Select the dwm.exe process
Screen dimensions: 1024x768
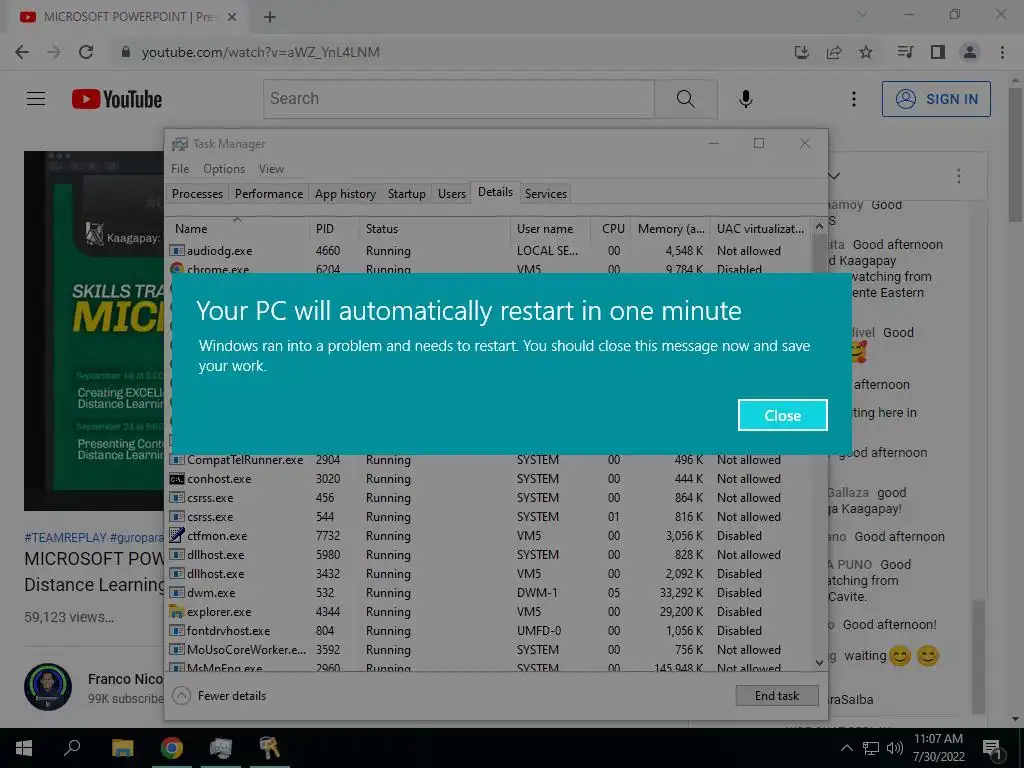489,592
